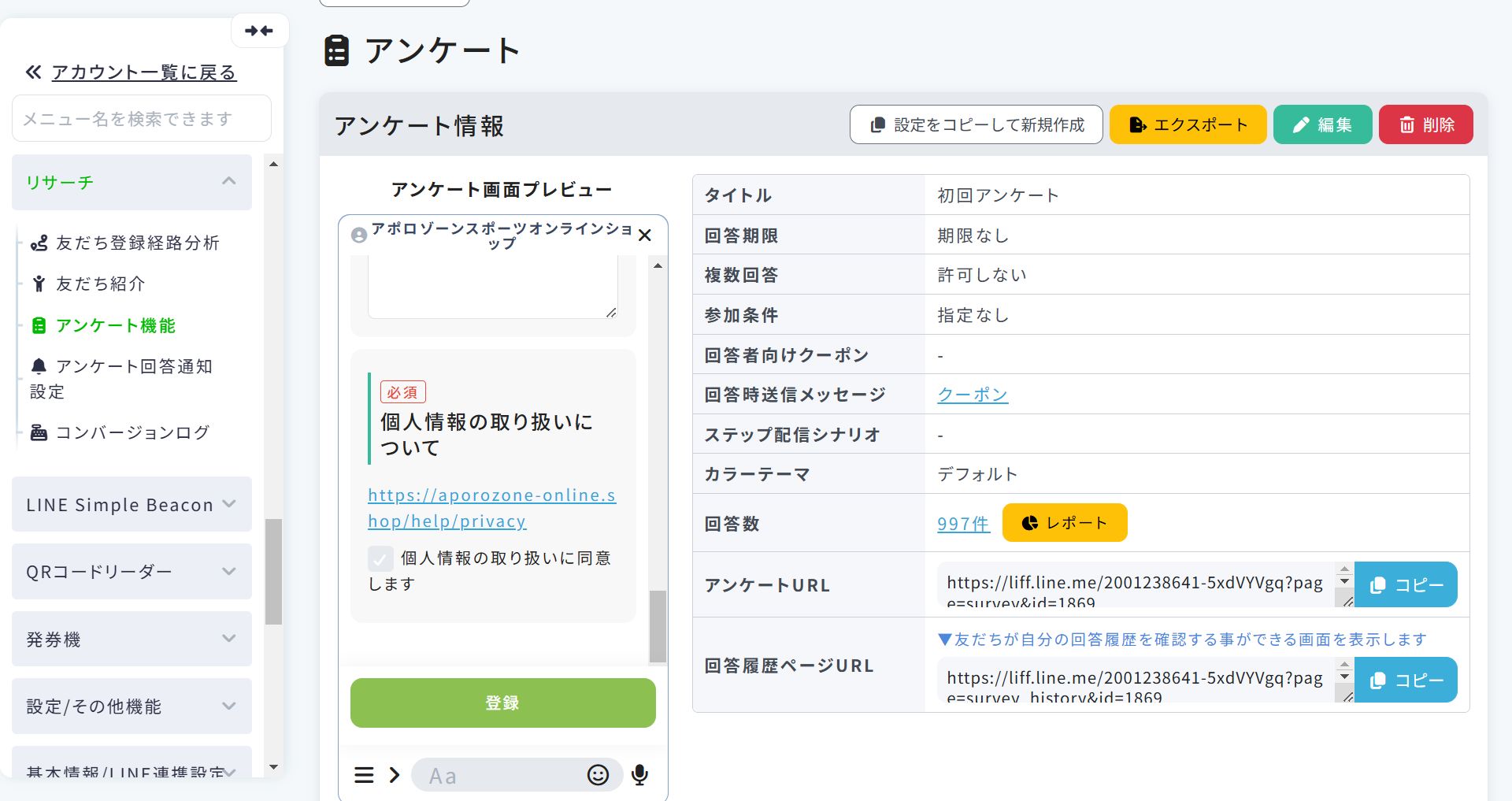
Task: Open the クーポン message link
Action: [x=973, y=395]
